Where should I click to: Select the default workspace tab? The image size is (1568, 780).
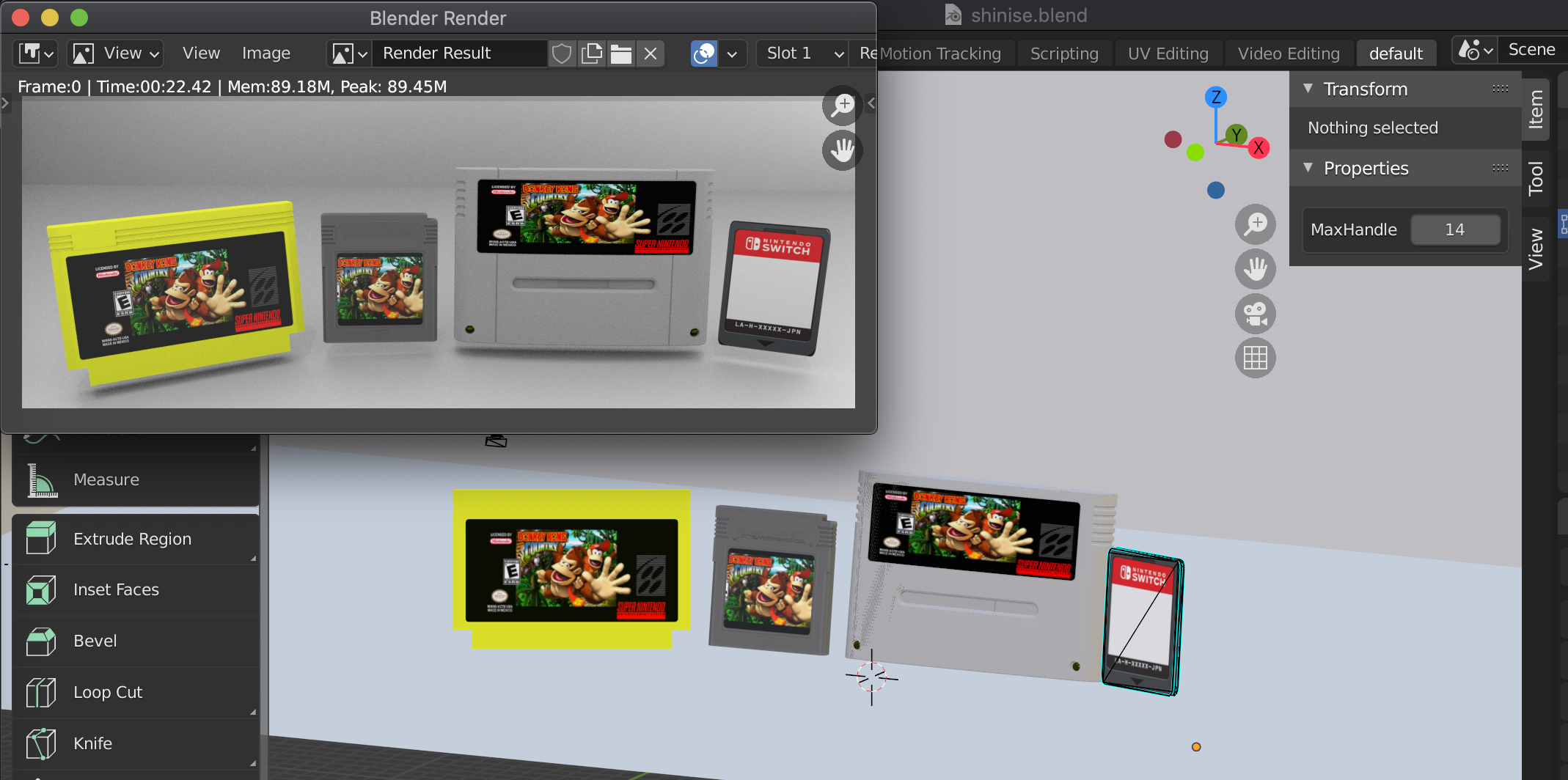1396,54
